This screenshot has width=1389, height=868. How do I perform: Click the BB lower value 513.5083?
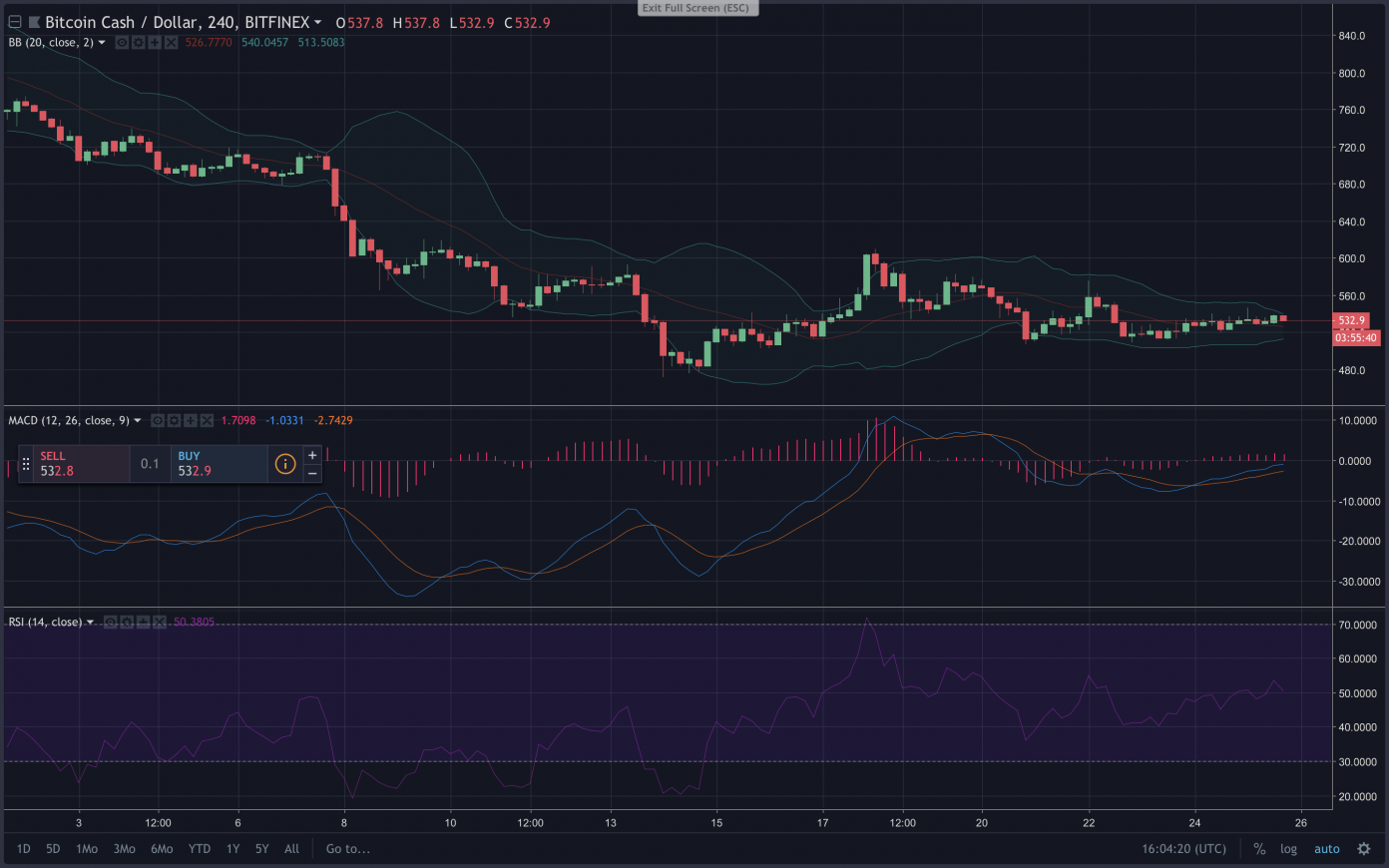[x=321, y=43]
